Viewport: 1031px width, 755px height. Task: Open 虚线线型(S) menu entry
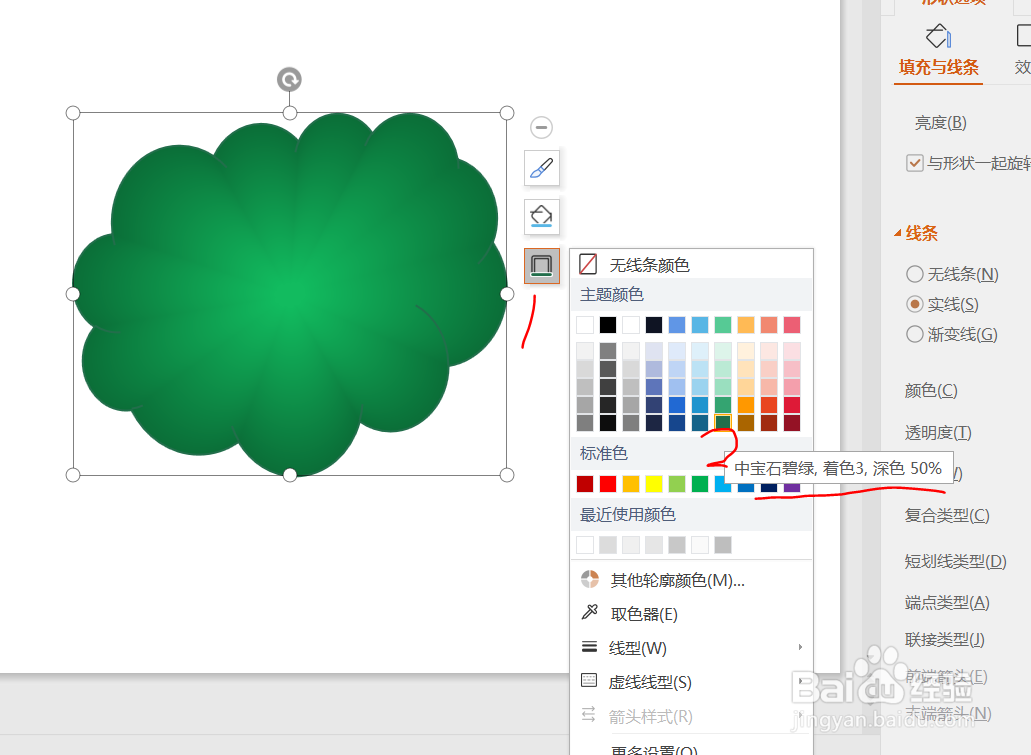[692, 682]
